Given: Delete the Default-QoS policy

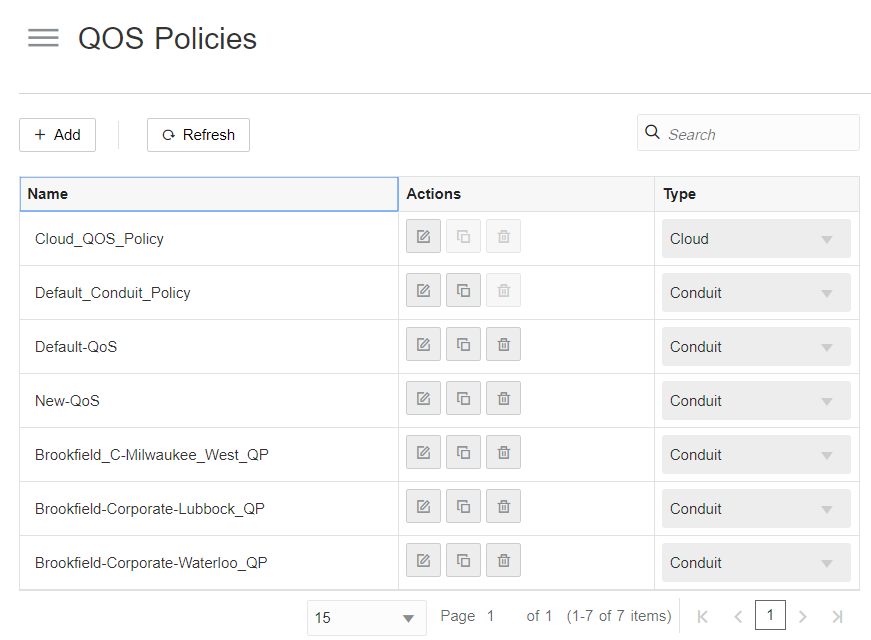Looking at the screenshot, I should 503,345.
